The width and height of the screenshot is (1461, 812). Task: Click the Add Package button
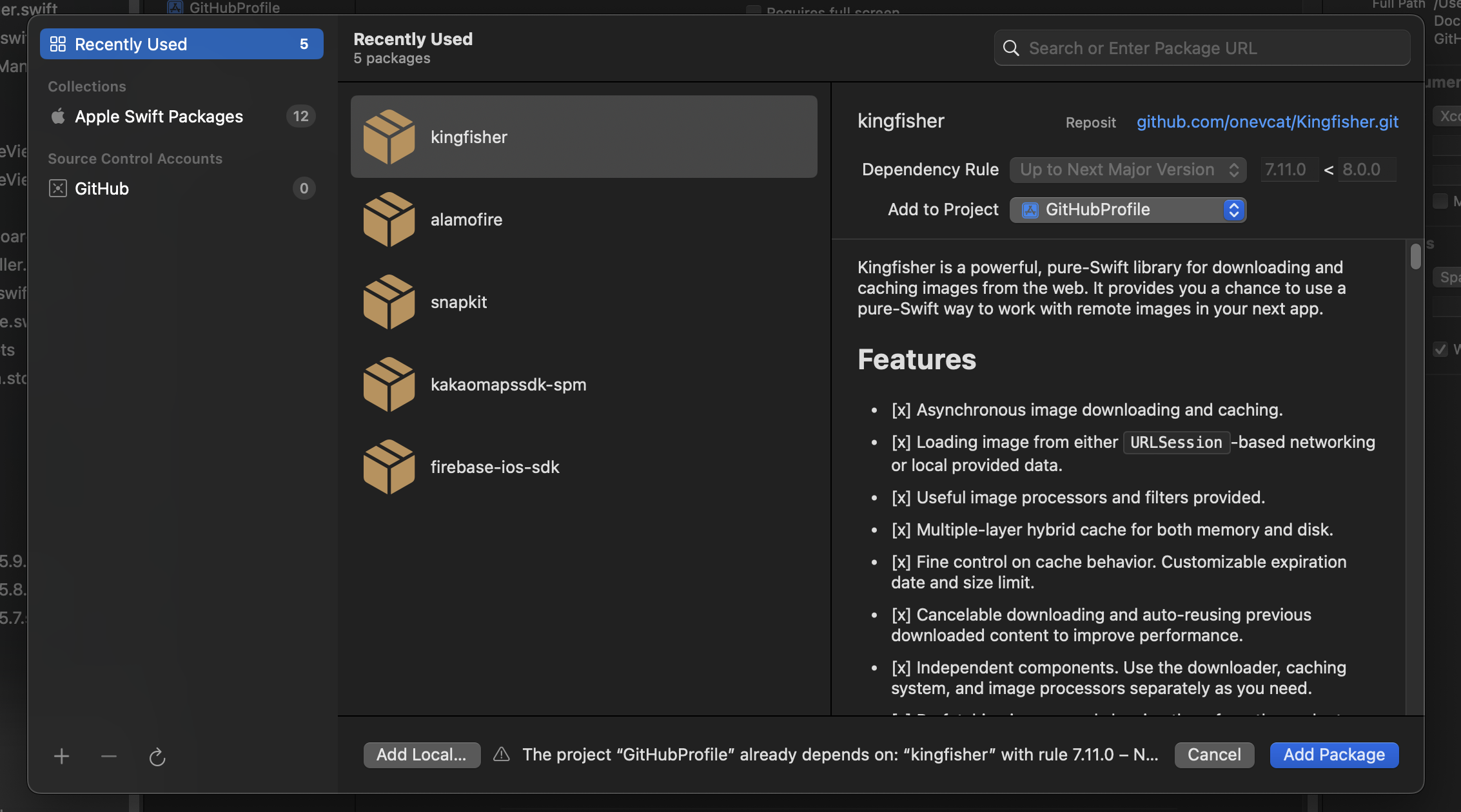pyautogui.click(x=1334, y=755)
